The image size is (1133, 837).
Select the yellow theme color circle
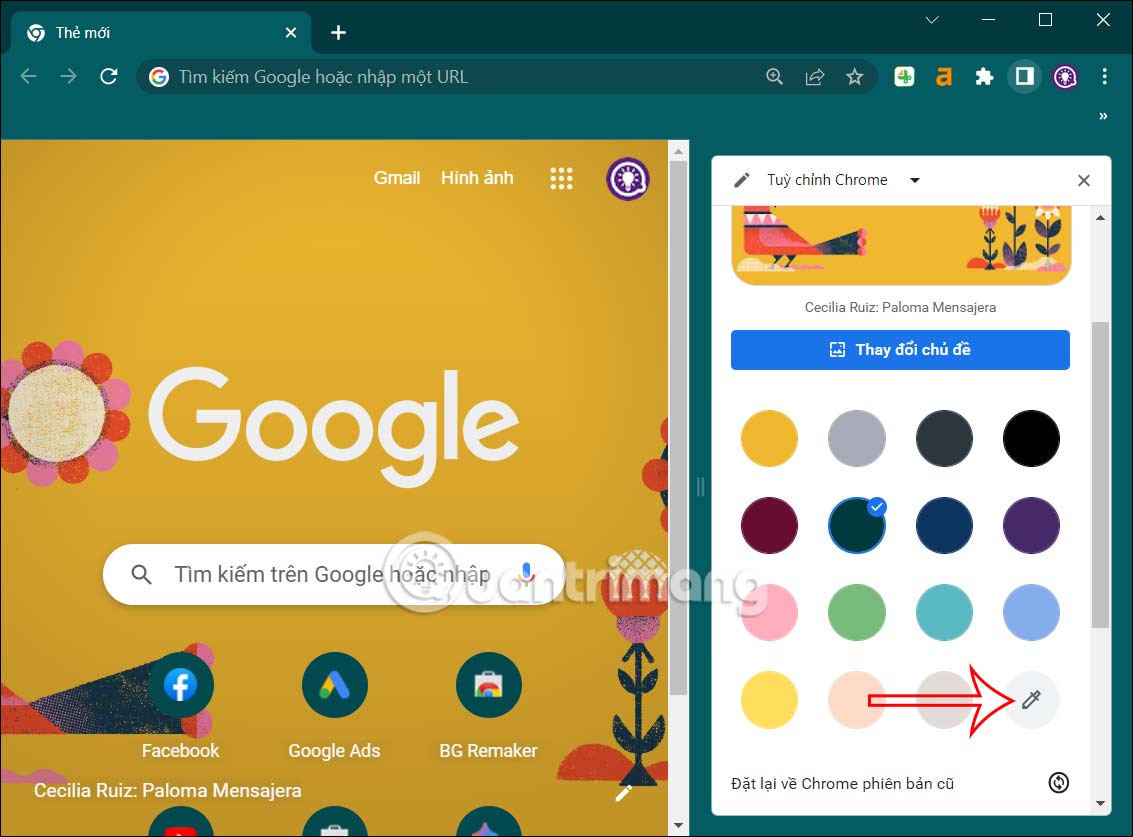pos(769,438)
